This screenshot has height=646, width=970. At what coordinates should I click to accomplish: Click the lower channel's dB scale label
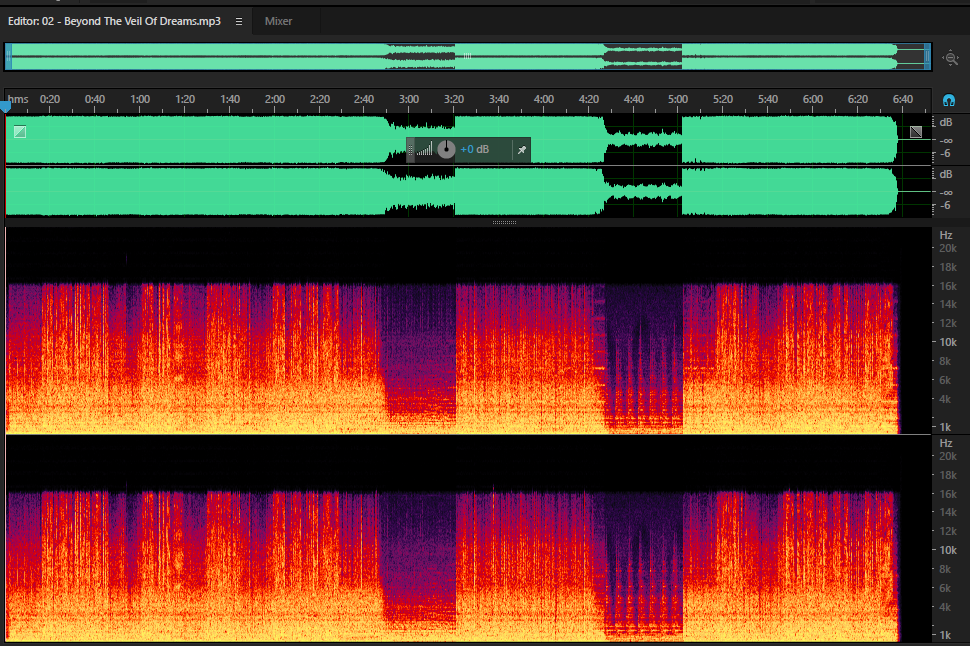pos(946,174)
